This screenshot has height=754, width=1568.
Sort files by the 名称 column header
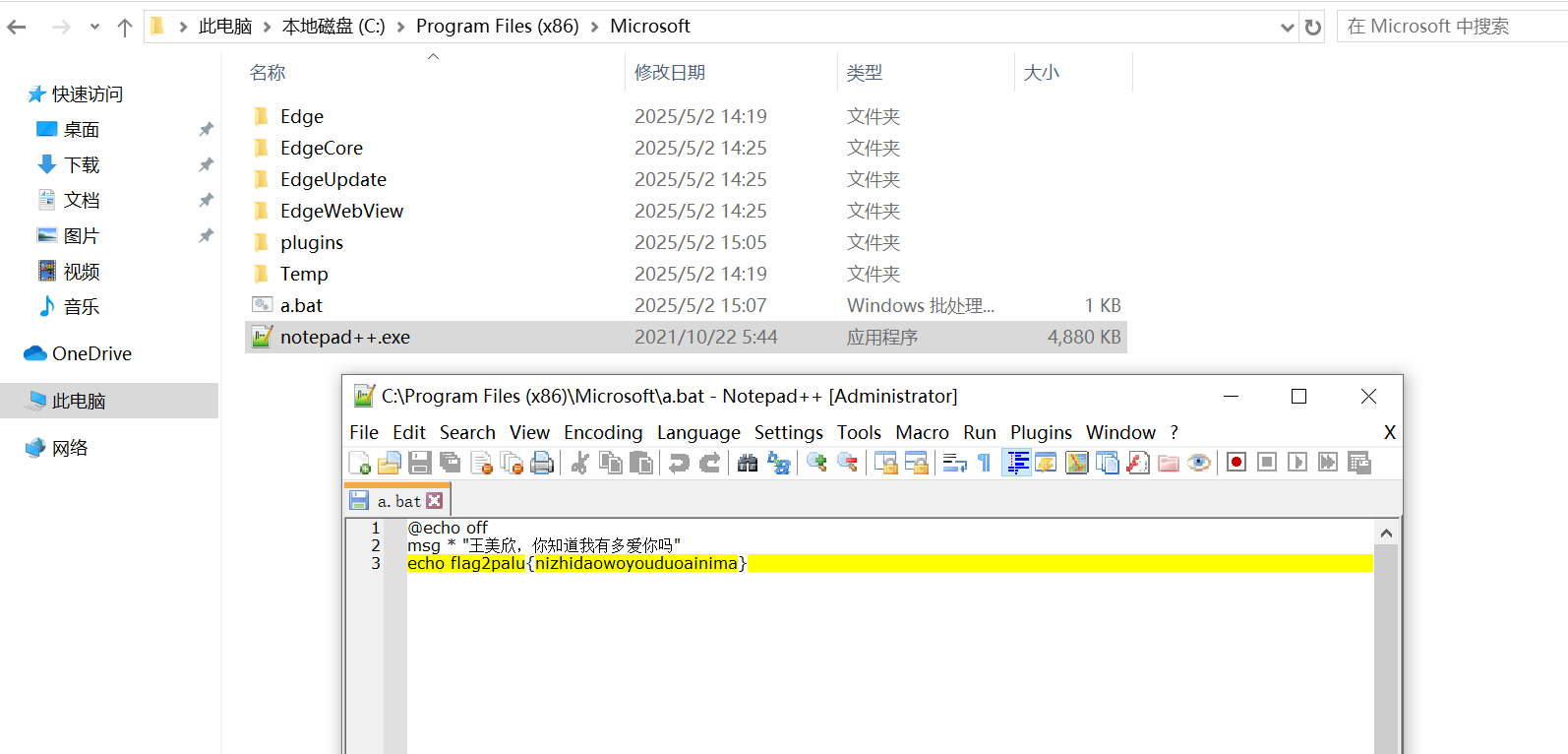tap(268, 72)
